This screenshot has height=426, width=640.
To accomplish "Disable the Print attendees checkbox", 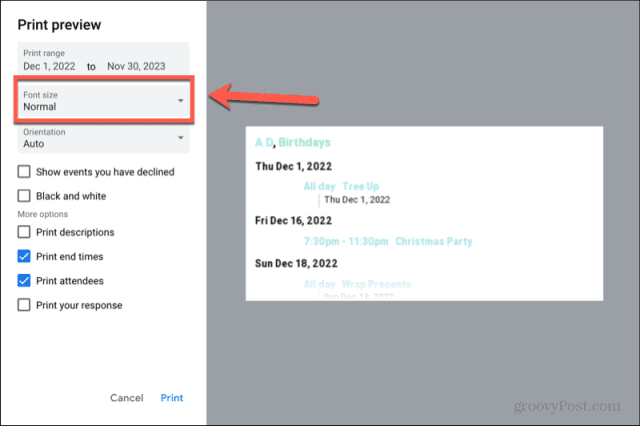I will click(24, 281).
